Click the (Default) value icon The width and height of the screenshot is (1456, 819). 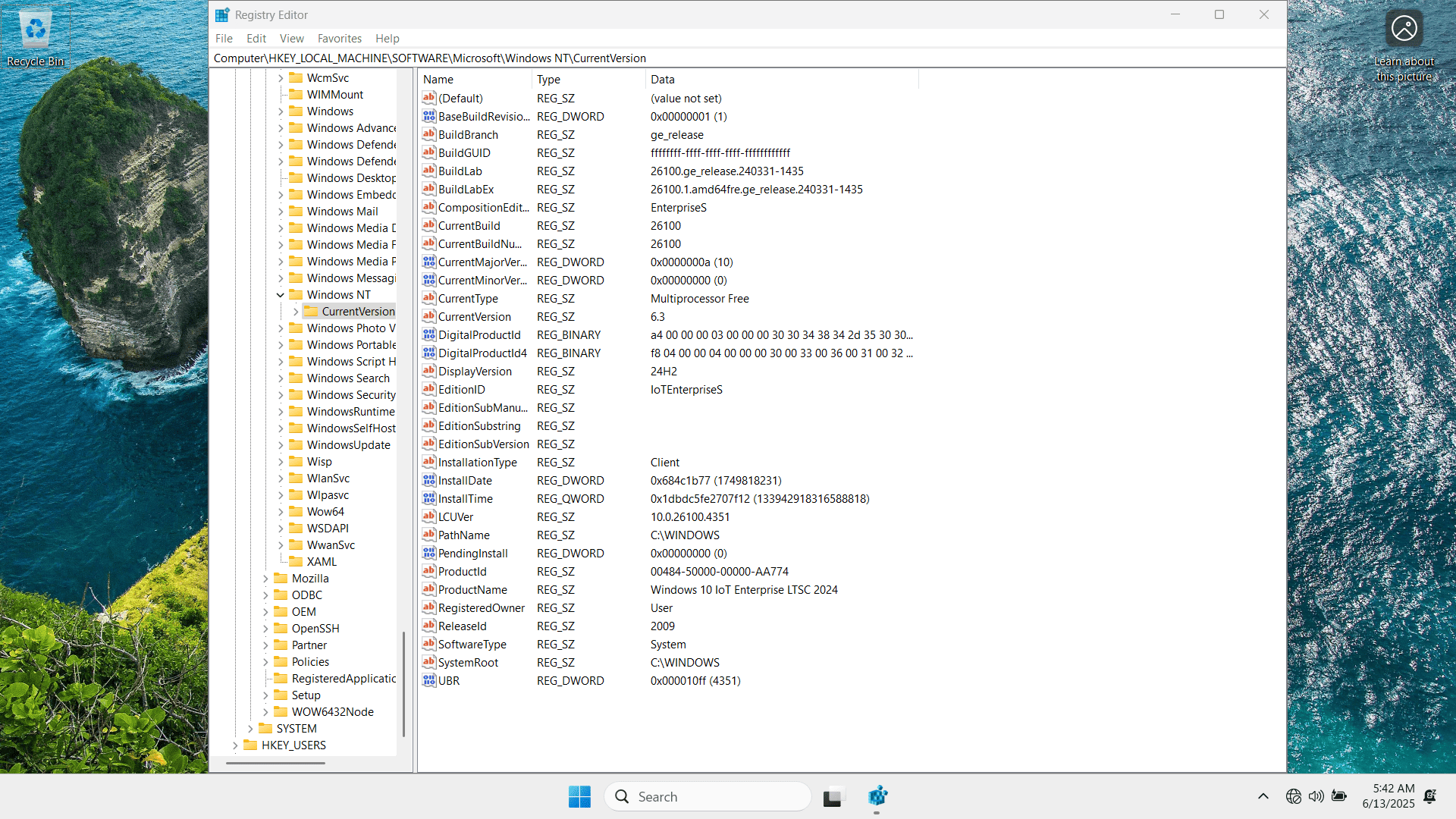pyautogui.click(x=429, y=98)
